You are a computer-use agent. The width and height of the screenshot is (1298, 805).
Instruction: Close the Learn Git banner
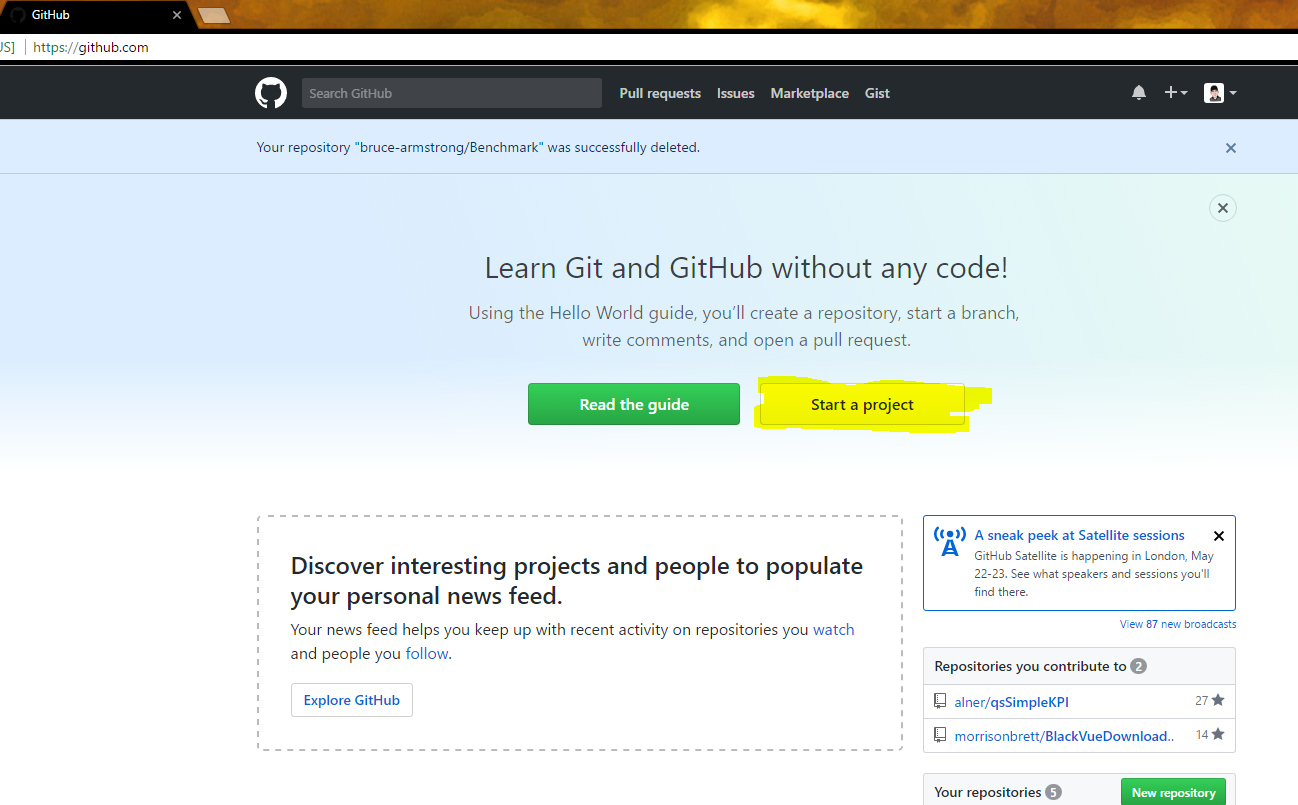[x=1223, y=208]
